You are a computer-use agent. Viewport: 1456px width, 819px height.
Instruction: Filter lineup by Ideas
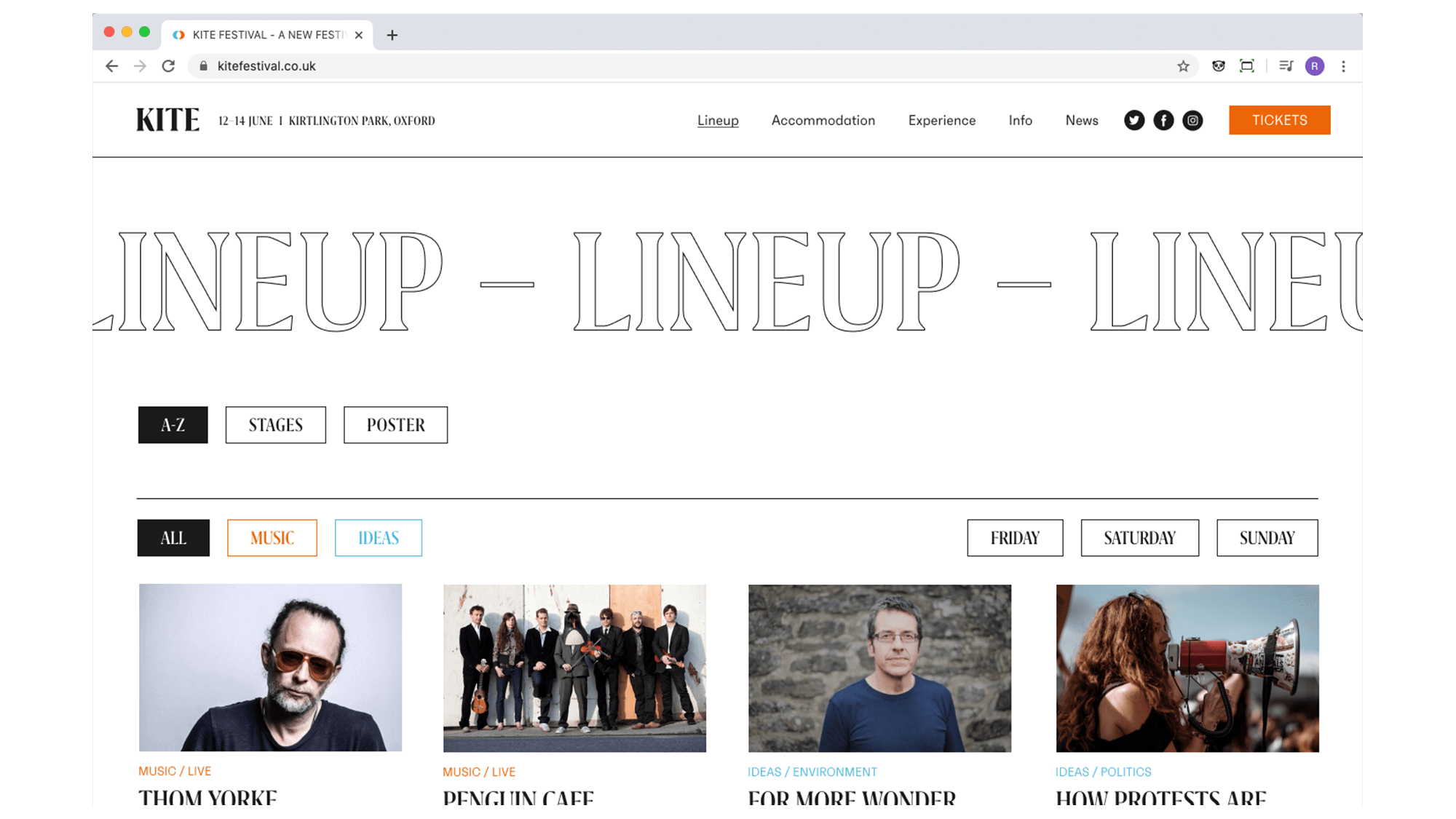click(379, 538)
